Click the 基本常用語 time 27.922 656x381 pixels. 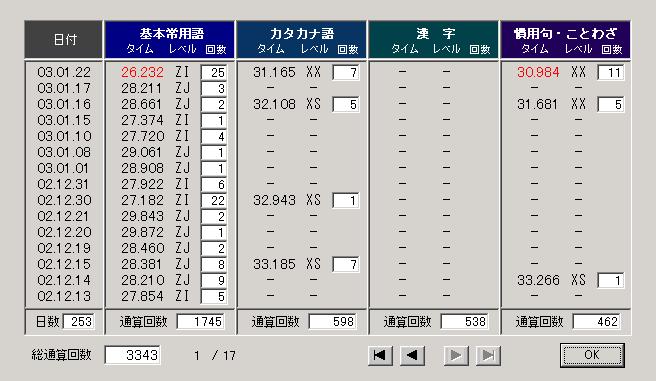click(142, 184)
